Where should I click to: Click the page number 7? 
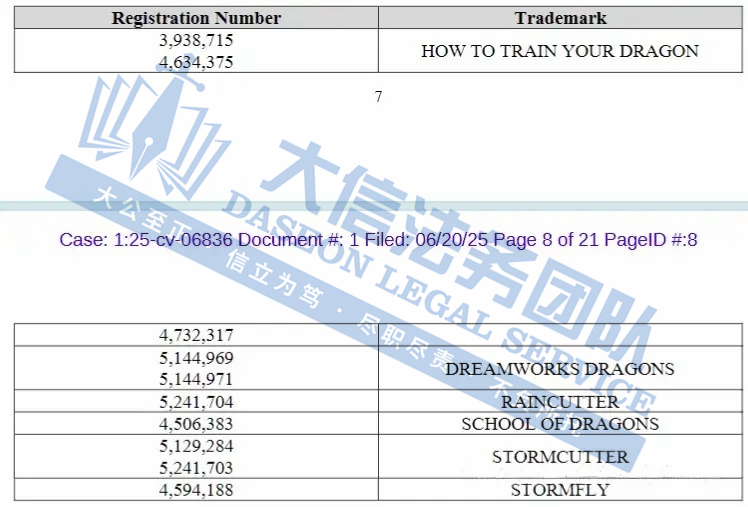coord(378,97)
